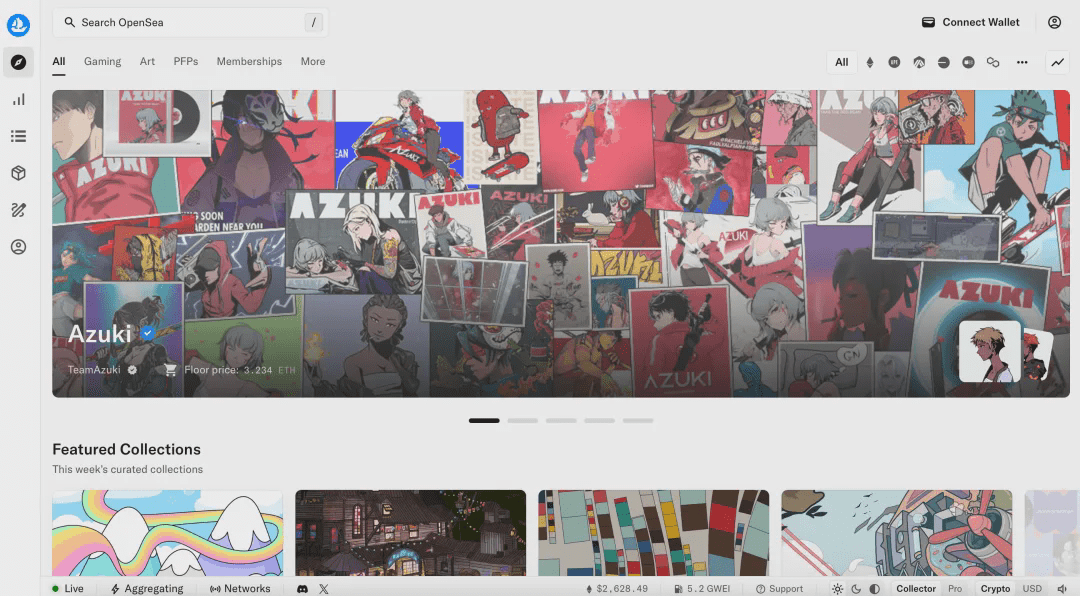This screenshot has width=1080, height=596.
Task: Open the Profile face icon in sidebar
Action: [19, 247]
